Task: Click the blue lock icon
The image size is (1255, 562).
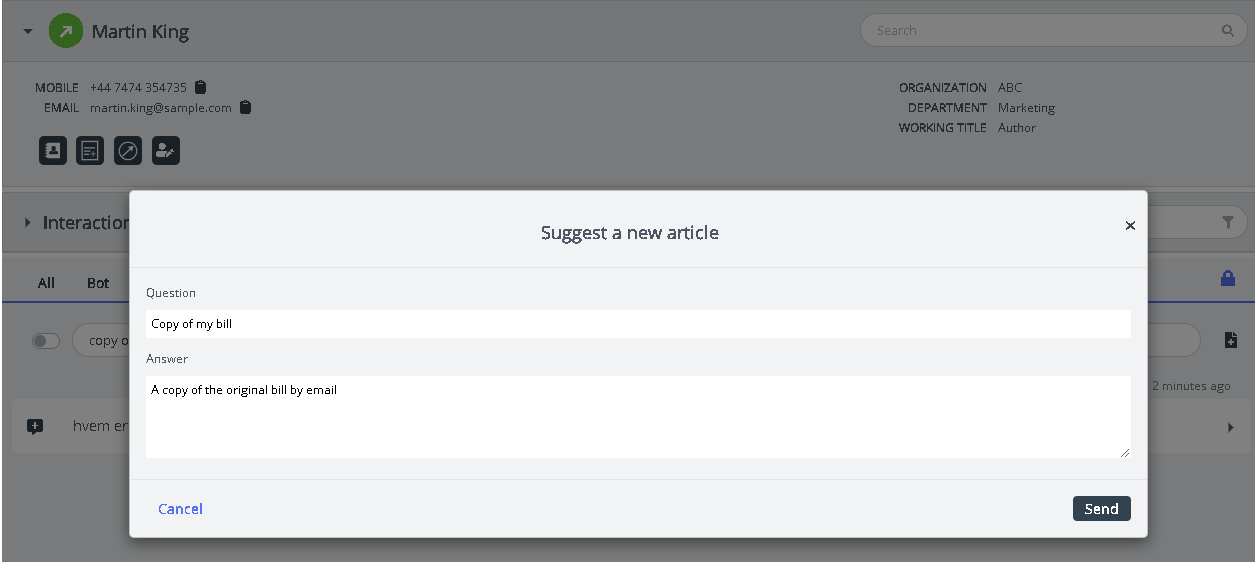Action: (x=1228, y=278)
